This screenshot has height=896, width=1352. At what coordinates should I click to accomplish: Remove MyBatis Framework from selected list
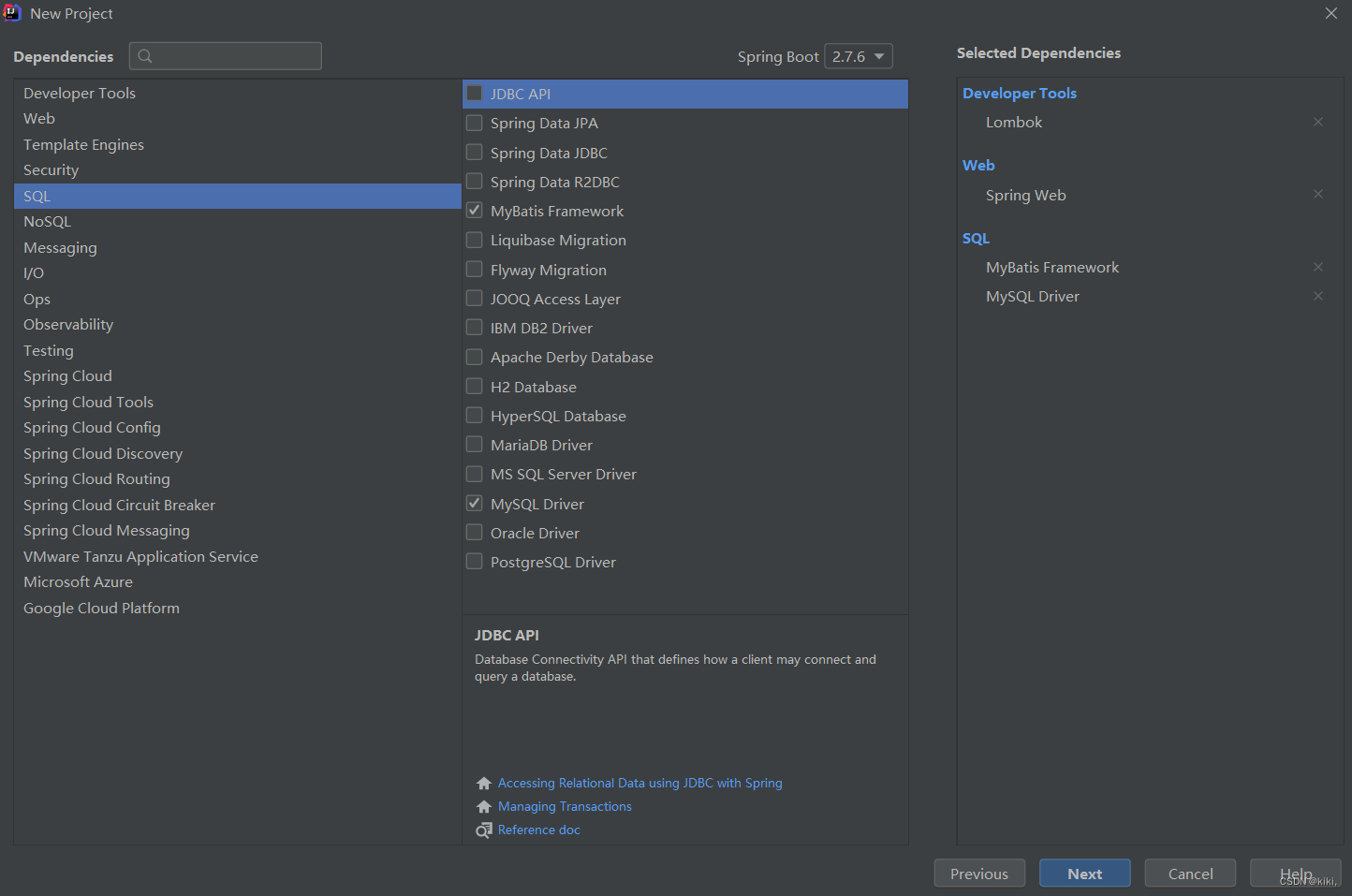pyautogui.click(x=1318, y=267)
